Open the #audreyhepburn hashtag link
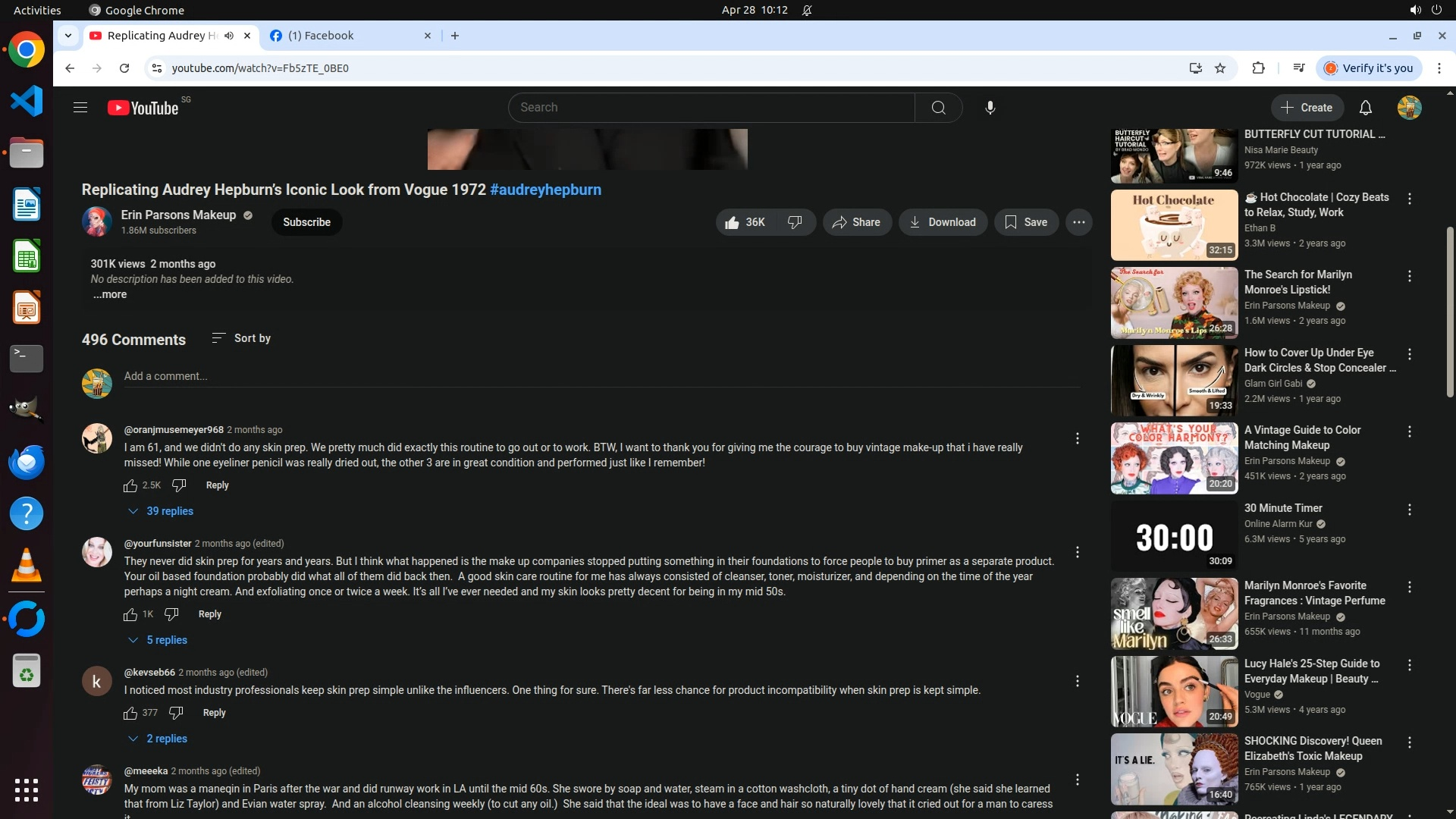 (545, 190)
